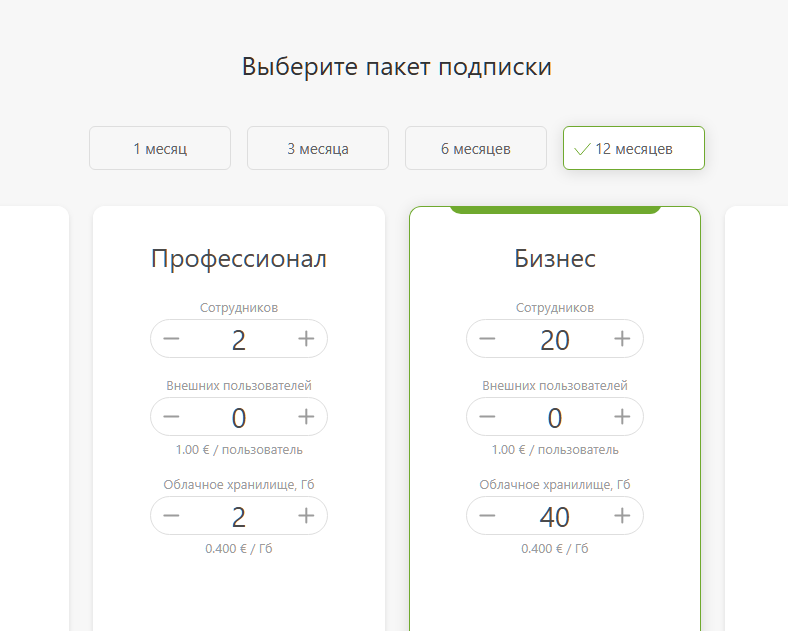
Task: Edit the Сотрудников value 2 in Профессионал
Action: point(239,340)
